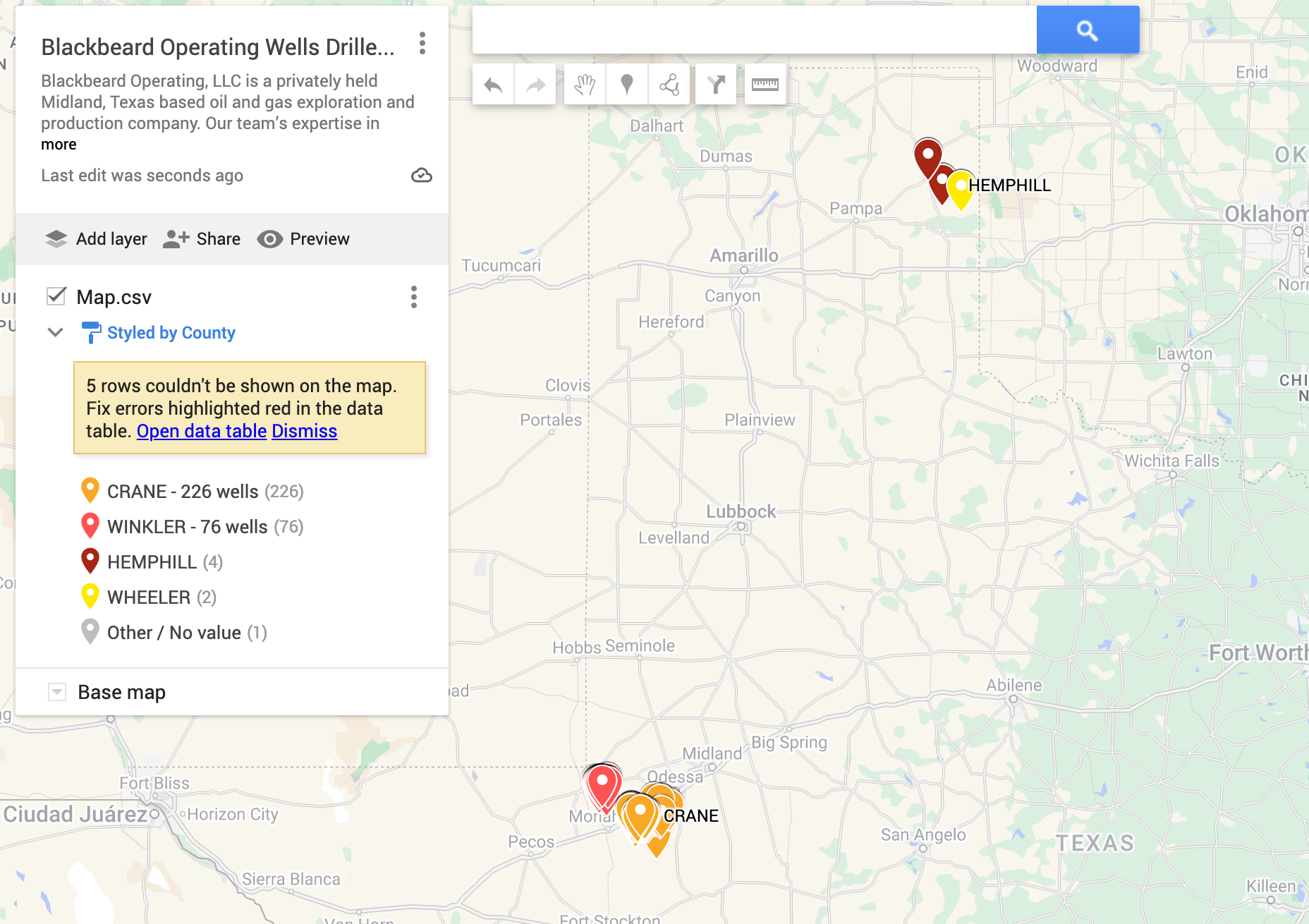Dismiss the rows error warning
This screenshot has height=924, width=1309.
coord(304,431)
